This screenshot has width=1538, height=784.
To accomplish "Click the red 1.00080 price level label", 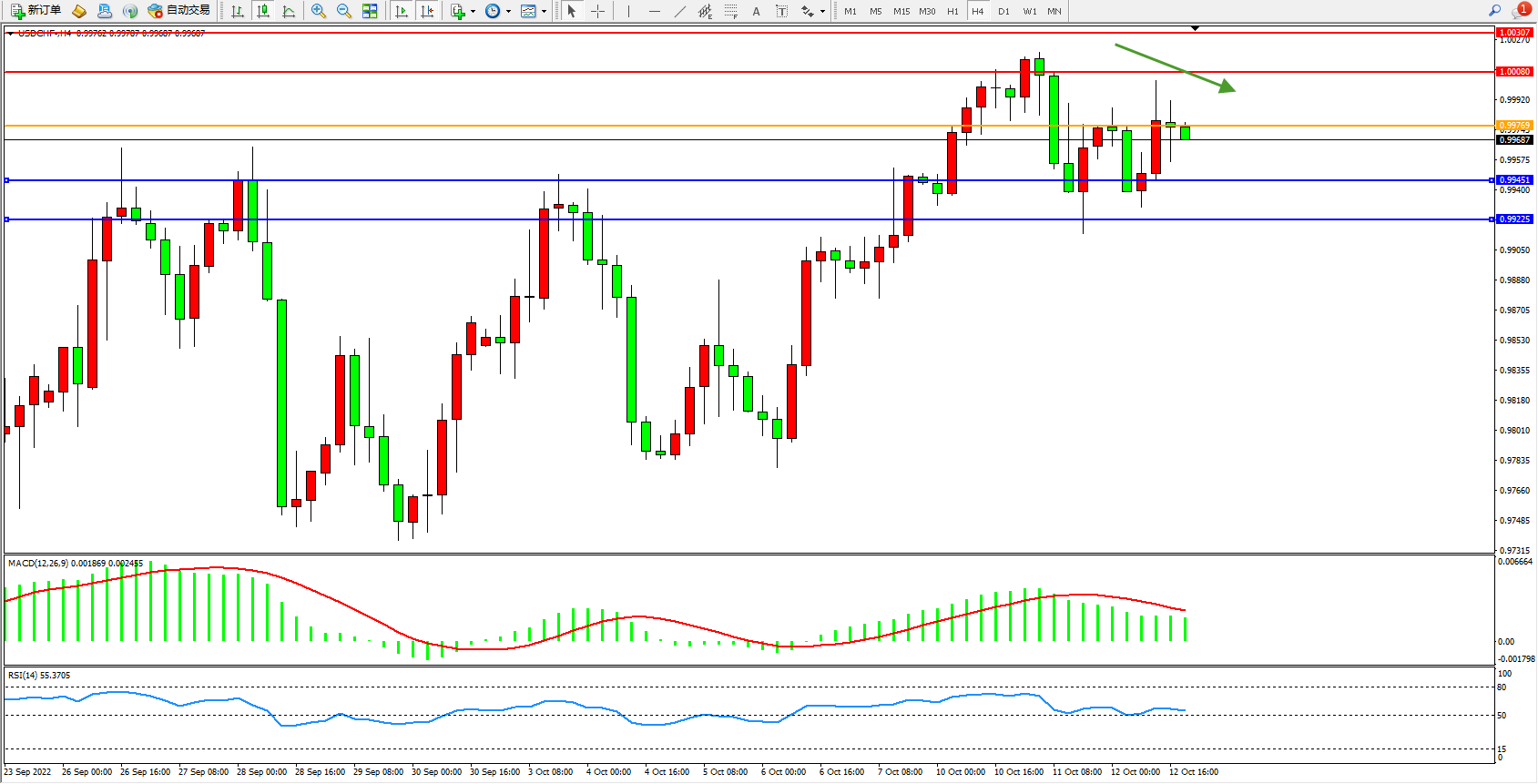I will coord(1514,71).
